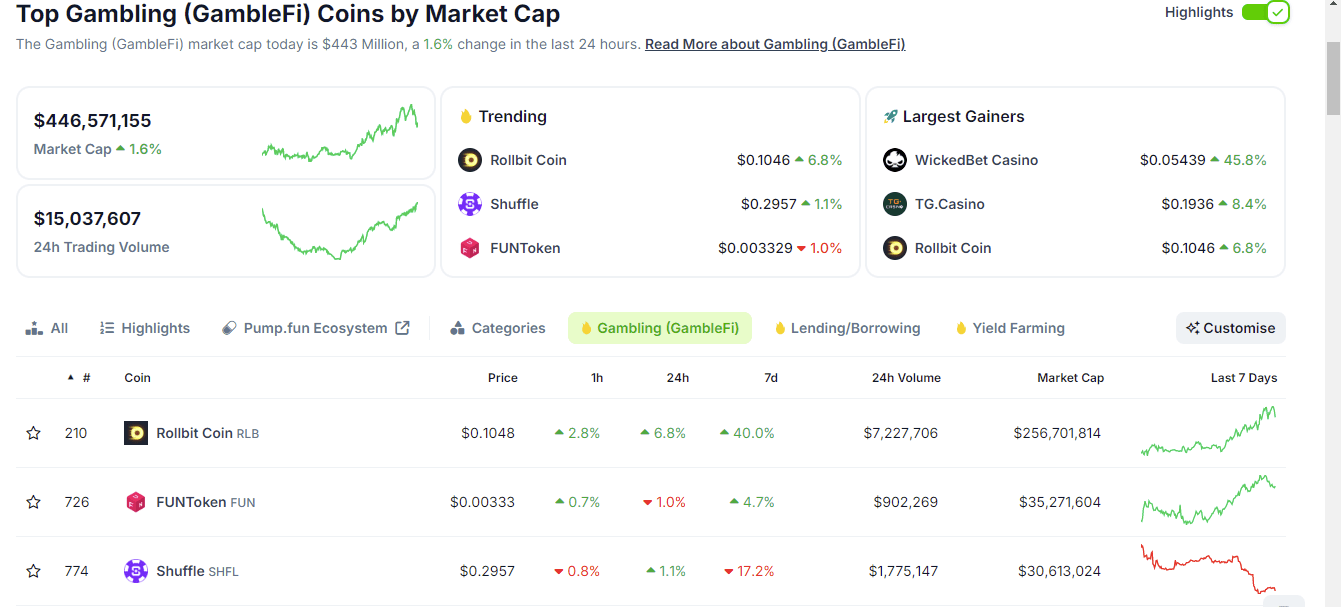The height and width of the screenshot is (607, 1341).
Task: Click Shuffle icon in Trending card
Action: tap(470, 204)
